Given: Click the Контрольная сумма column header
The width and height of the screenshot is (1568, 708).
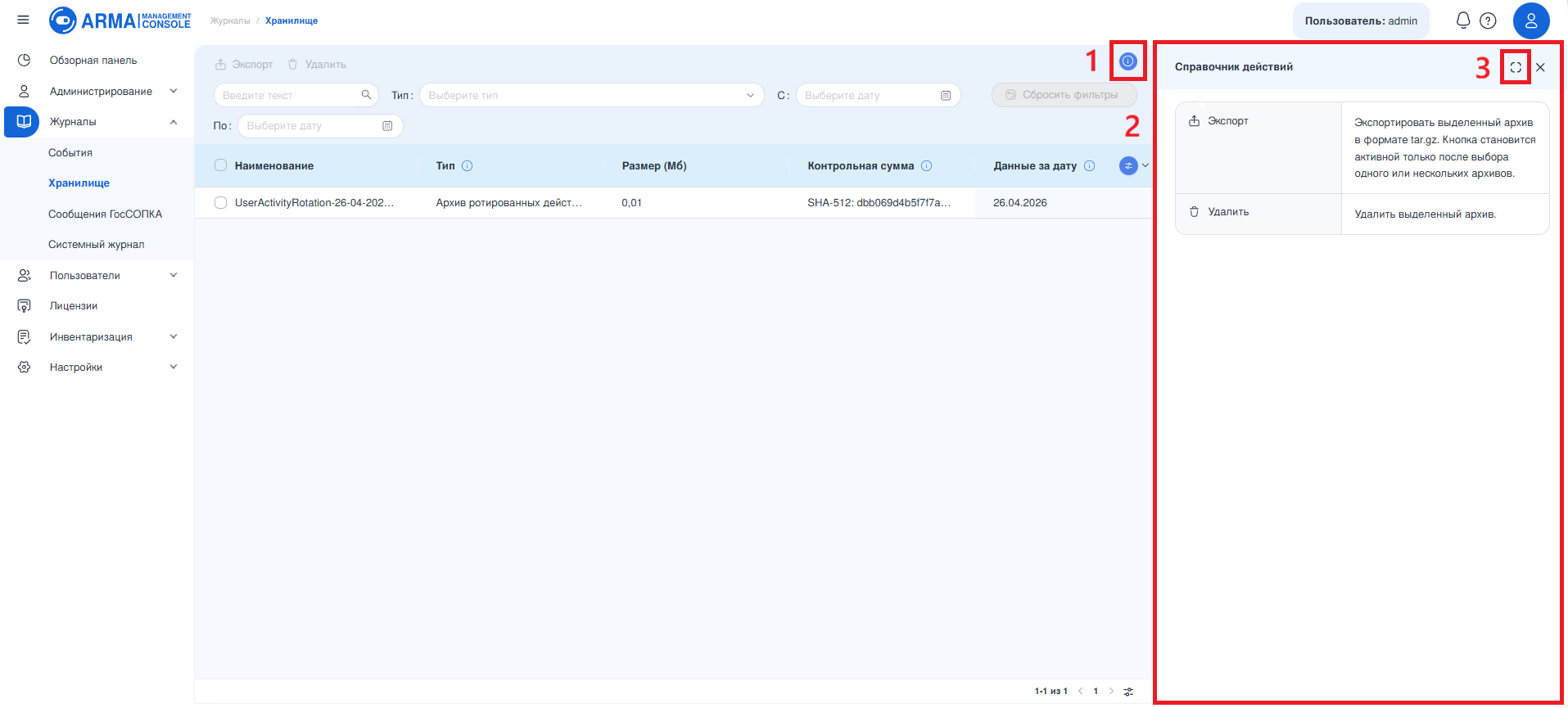Looking at the screenshot, I should [861, 166].
